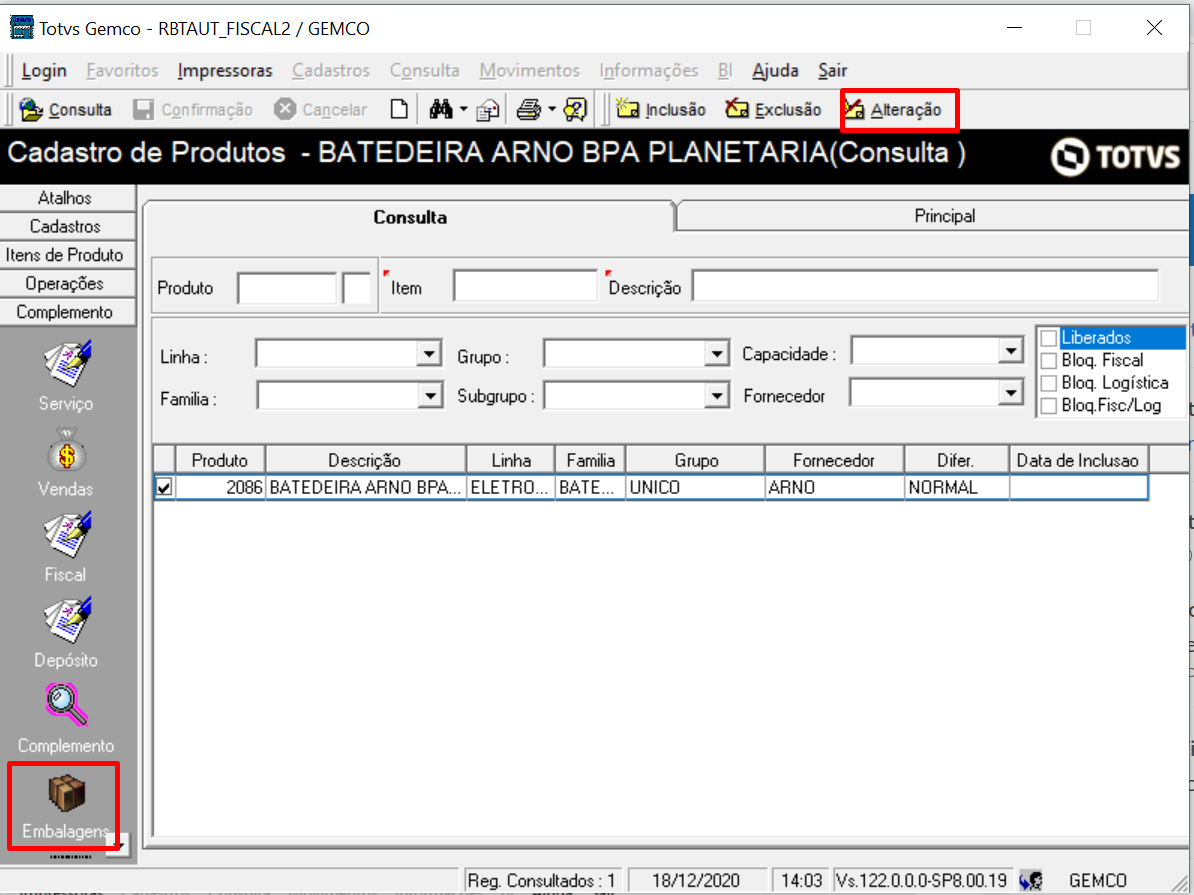Open the printer dropdown arrow
Viewport: 1194px width, 895px height.
551,110
